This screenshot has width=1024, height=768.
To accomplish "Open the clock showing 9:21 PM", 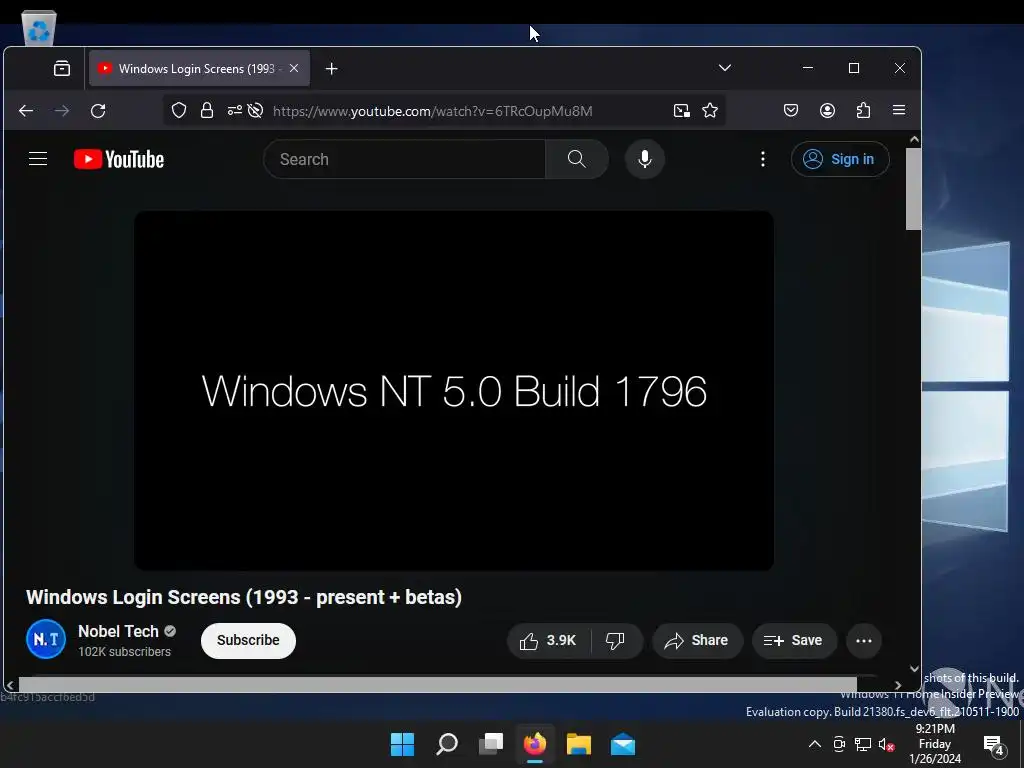I will [935, 744].
